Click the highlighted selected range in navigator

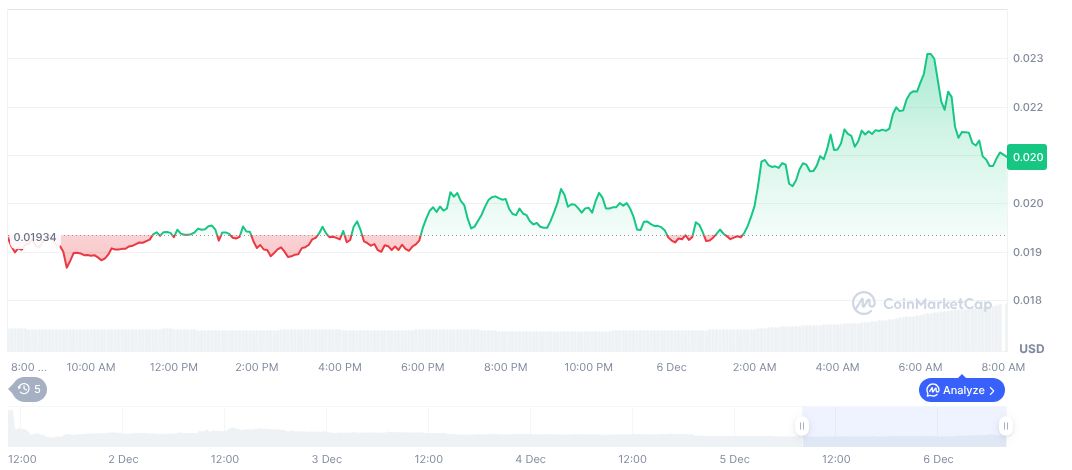pos(903,426)
